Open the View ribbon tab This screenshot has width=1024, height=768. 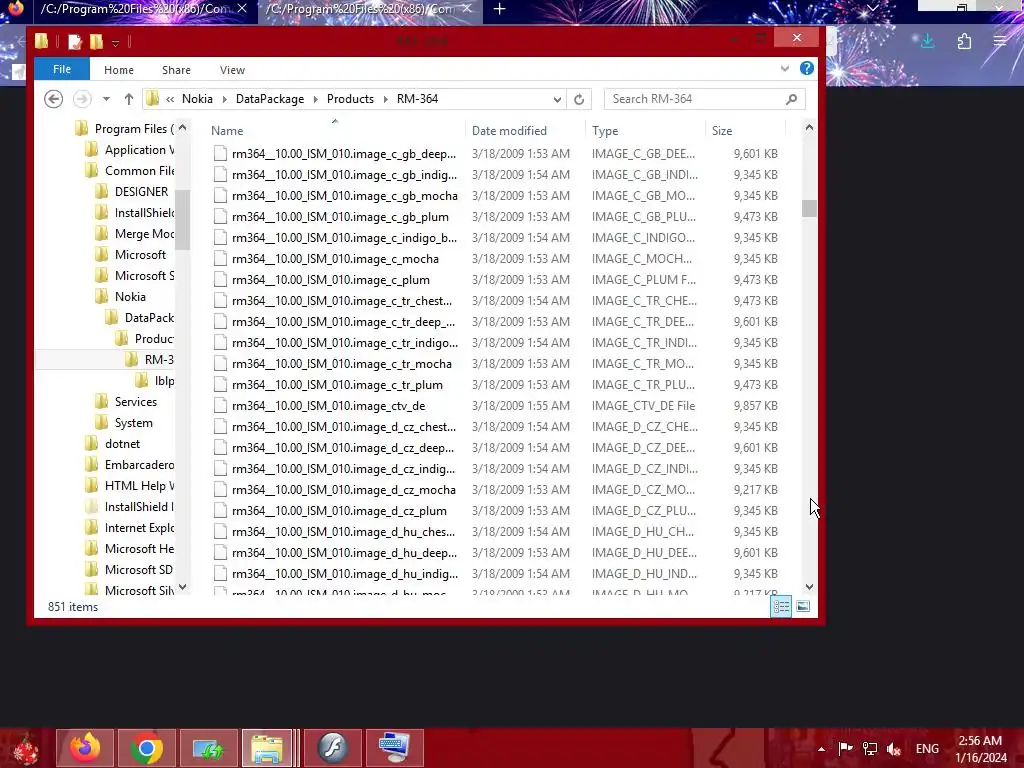pos(232,70)
